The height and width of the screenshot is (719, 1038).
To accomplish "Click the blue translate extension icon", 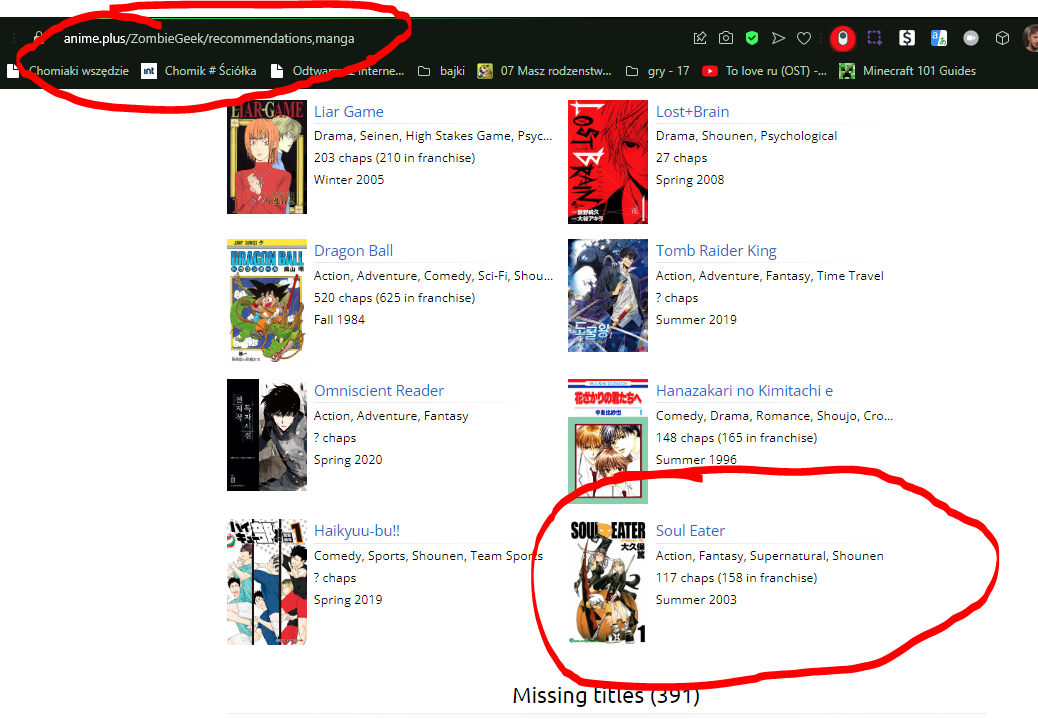I will click(939, 38).
